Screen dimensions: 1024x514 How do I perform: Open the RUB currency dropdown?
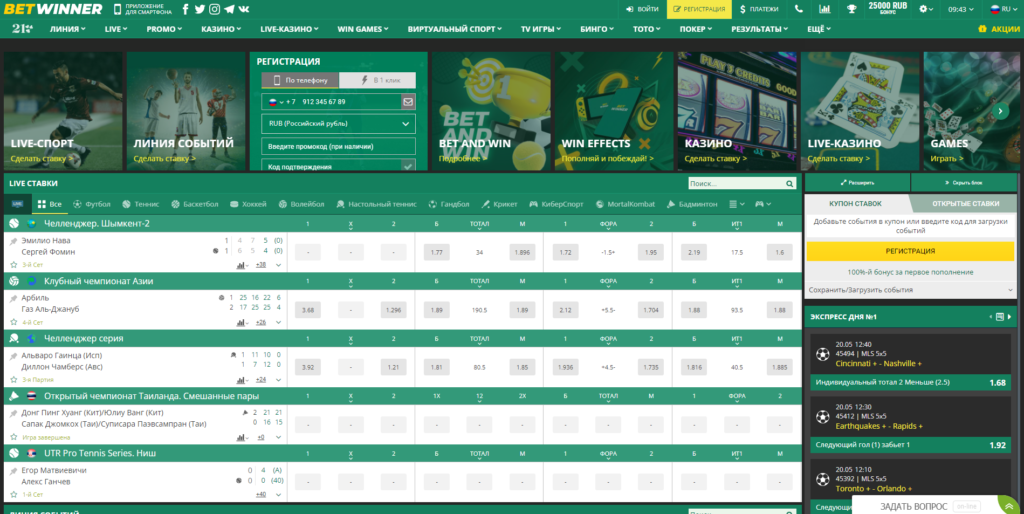coord(338,124)
